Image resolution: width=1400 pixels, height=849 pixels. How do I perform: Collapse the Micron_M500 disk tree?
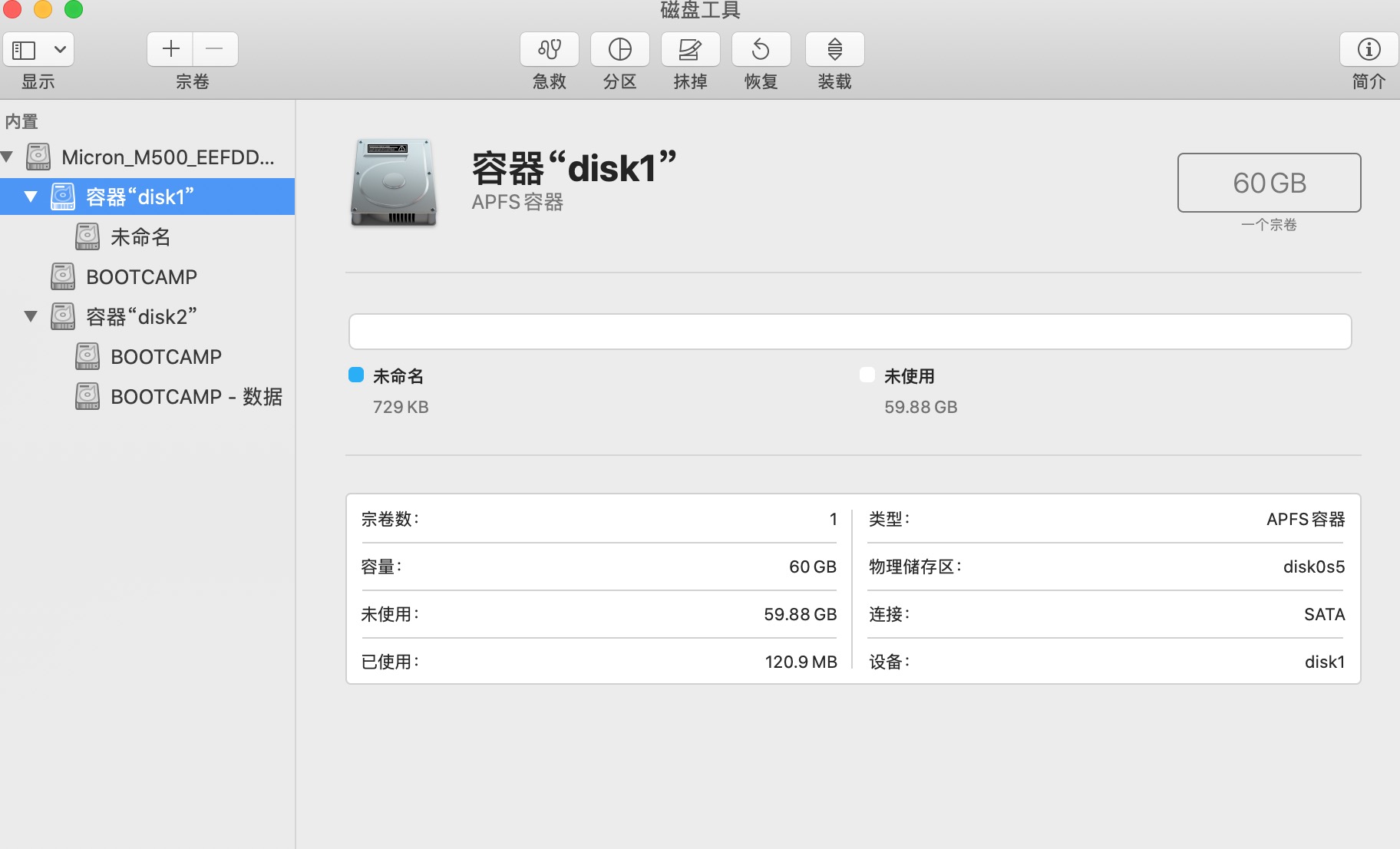click(8, 157)
